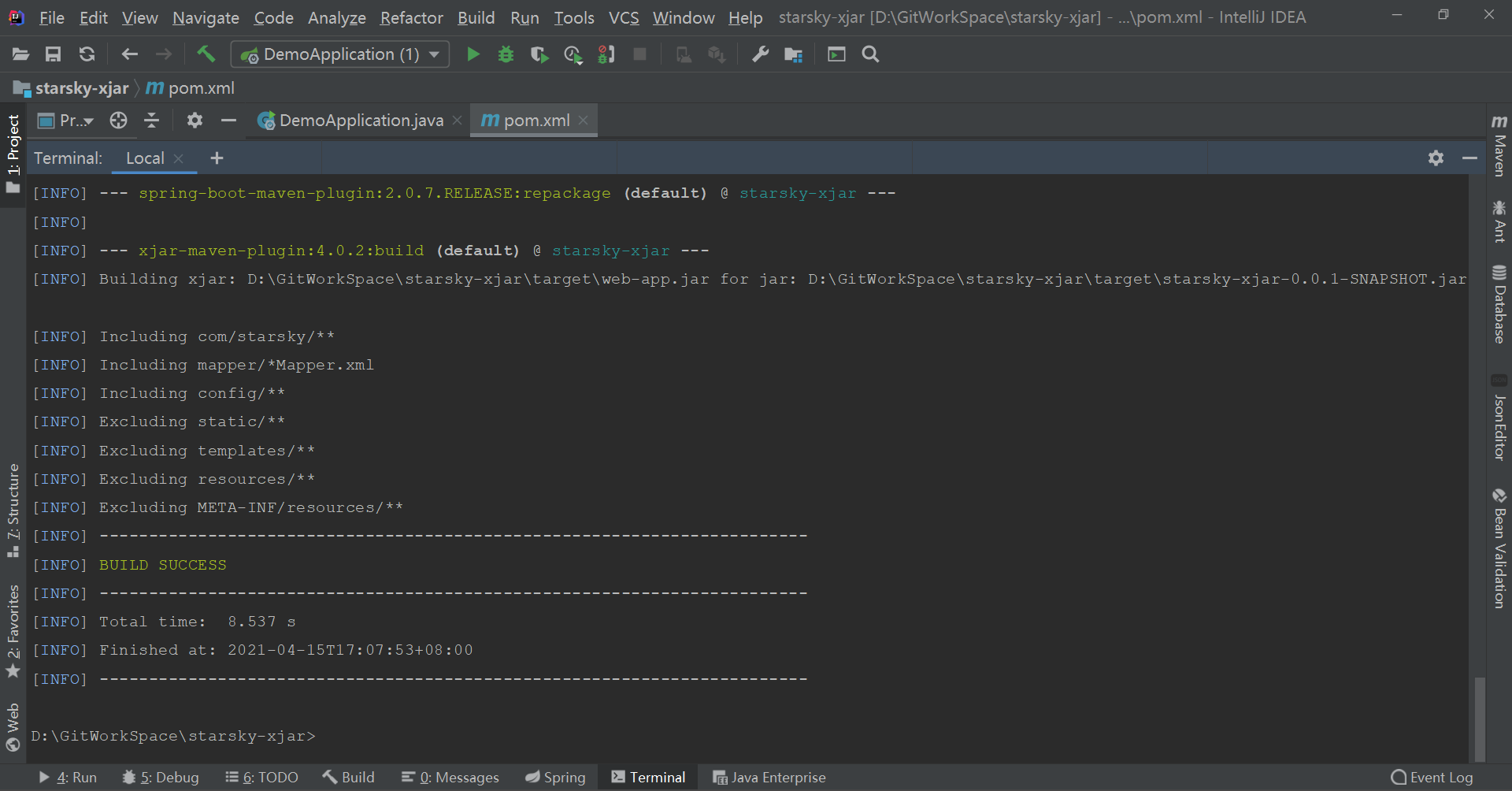Open the Tools menu
1512x791 pixels.
pos(574,17)
